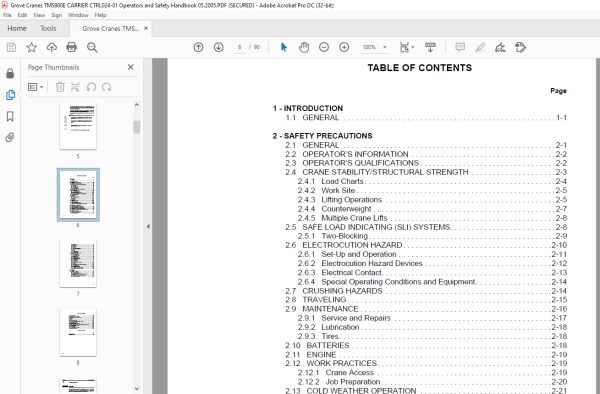
Task: Open the View menu
Action: 39,15
